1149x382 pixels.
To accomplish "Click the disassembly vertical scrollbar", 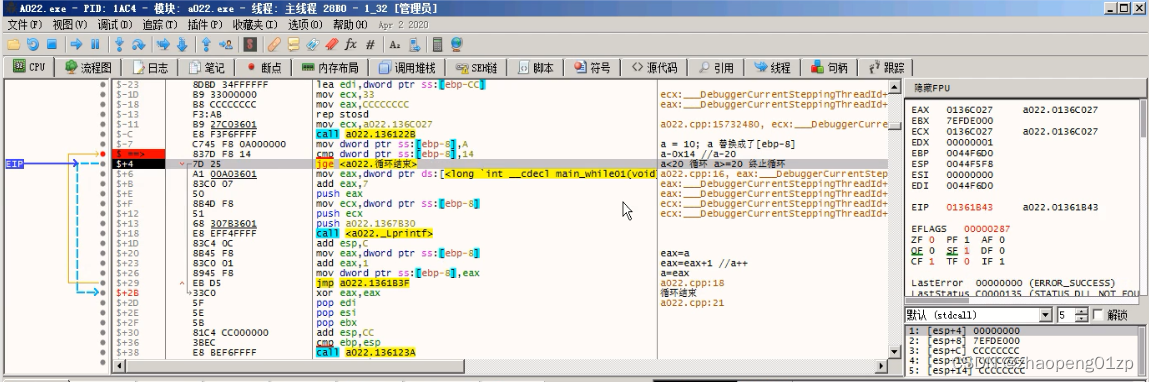I will 895,220.
